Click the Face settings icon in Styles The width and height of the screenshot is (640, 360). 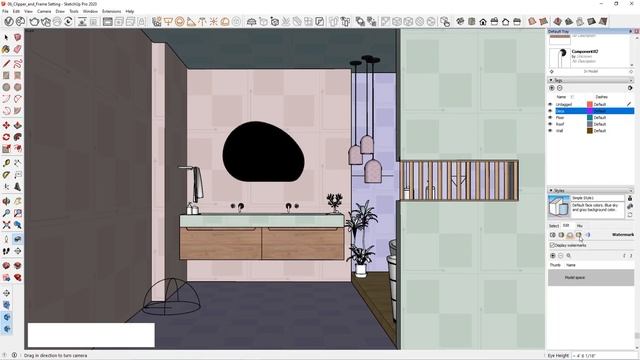pyautogui.click(x=561, y=235)
